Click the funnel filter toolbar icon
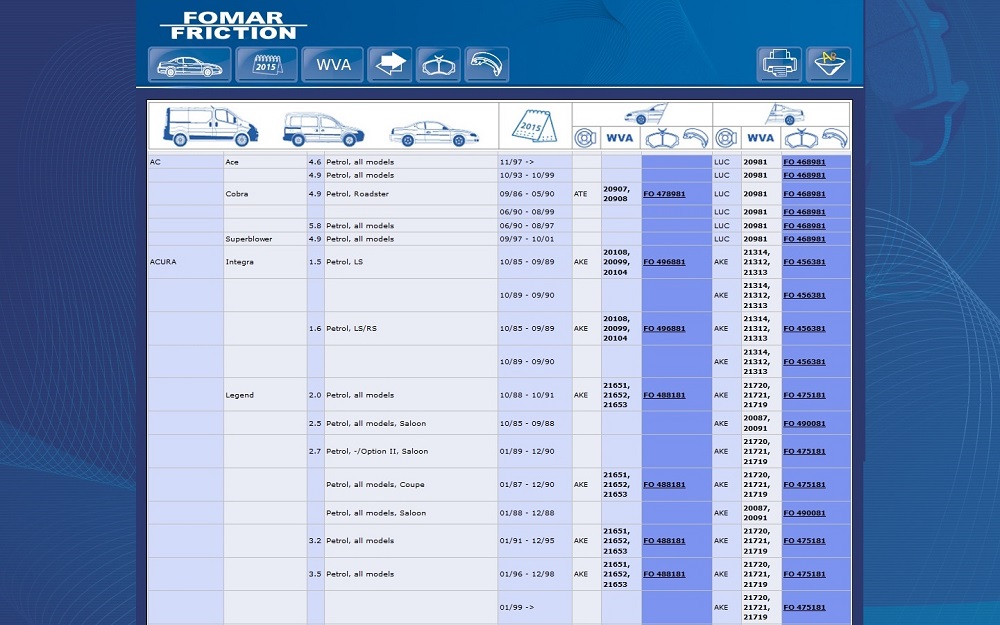Image resolution: width=1000 pixels, height=625 pixels. pyautogui.click(x=828, y=64)
